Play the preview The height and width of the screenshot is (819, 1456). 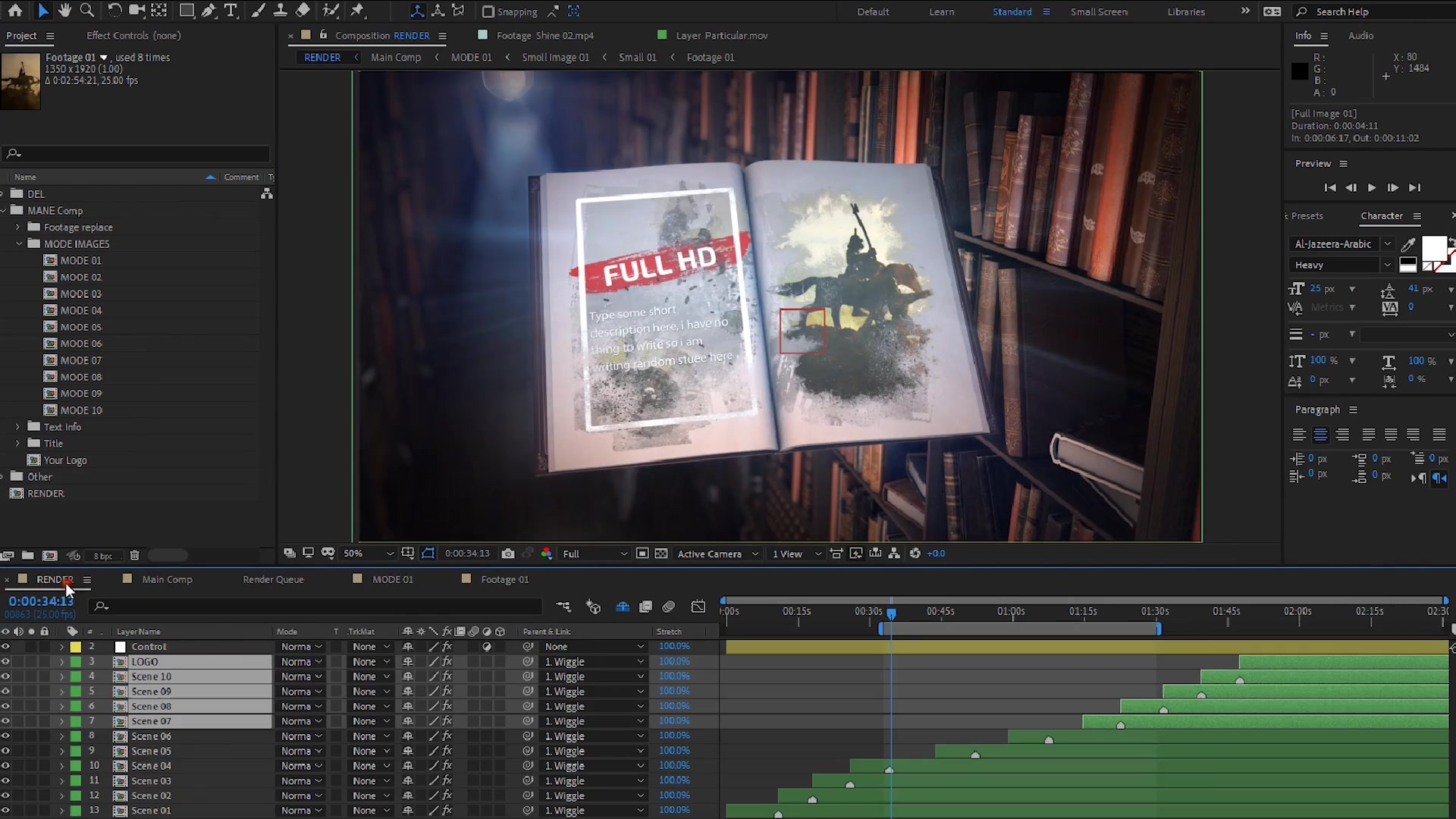click(1371, 187)
